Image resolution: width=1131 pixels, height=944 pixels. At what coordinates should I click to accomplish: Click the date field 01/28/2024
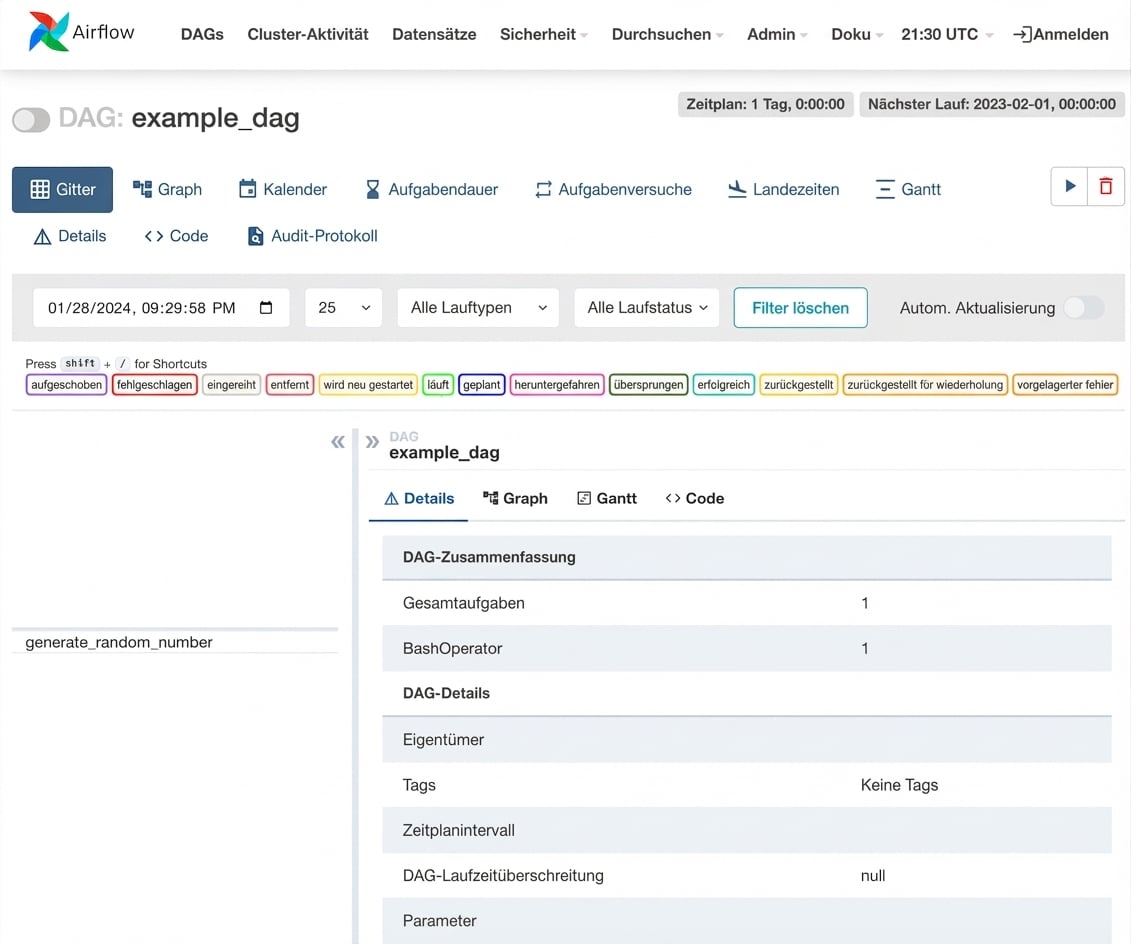pyautogui.click(x=162, y=308)
